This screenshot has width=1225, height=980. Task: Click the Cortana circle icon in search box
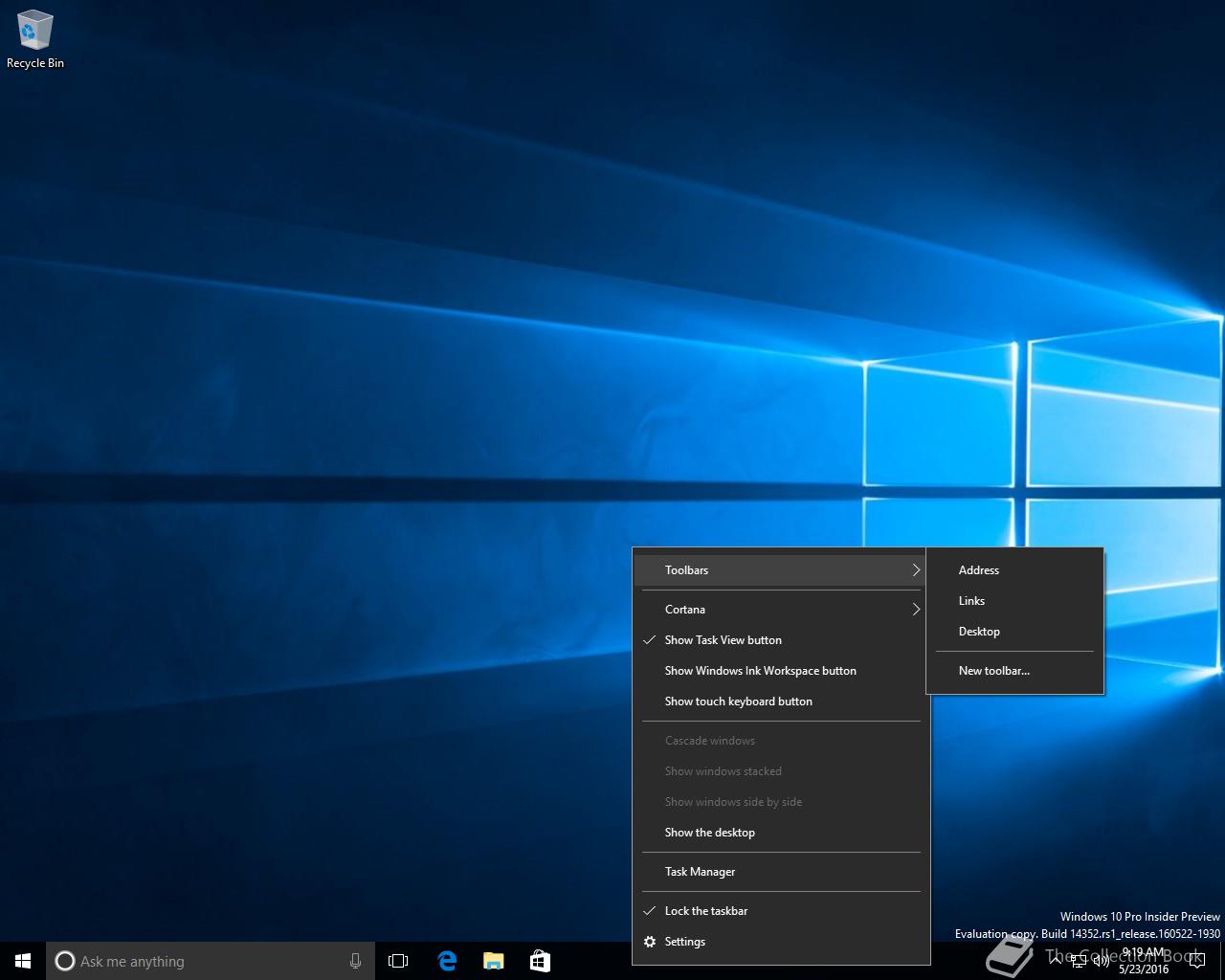(x=64, y=961)
